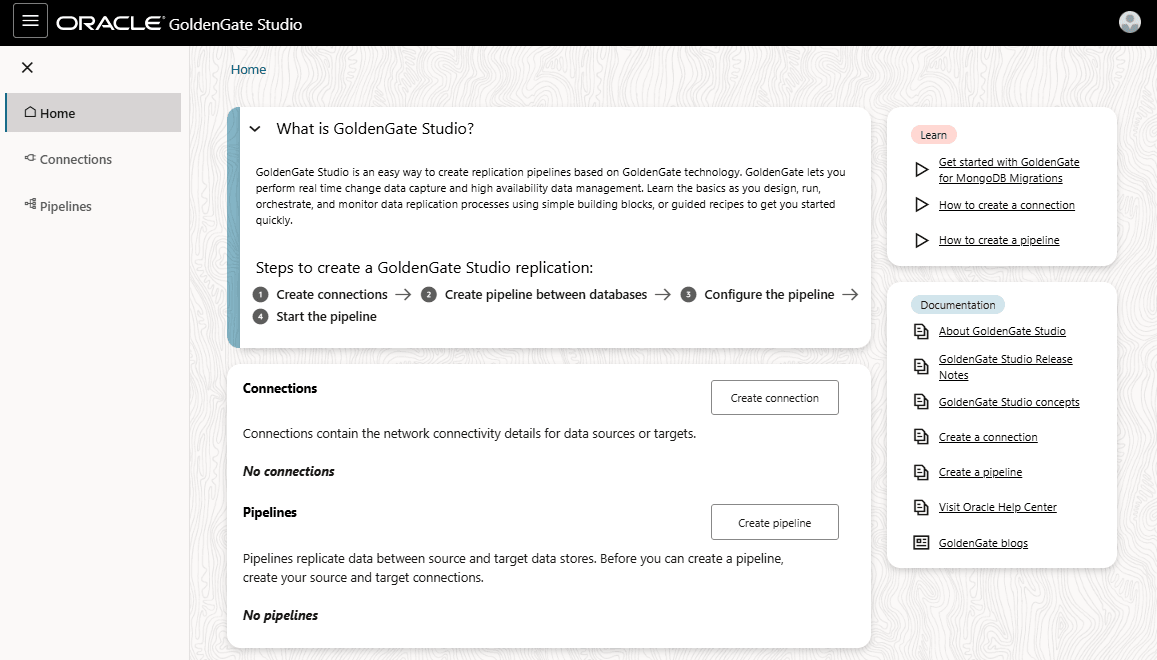
Task: Open Create a pipeline documentation link
Action: (x=980, y=472)
